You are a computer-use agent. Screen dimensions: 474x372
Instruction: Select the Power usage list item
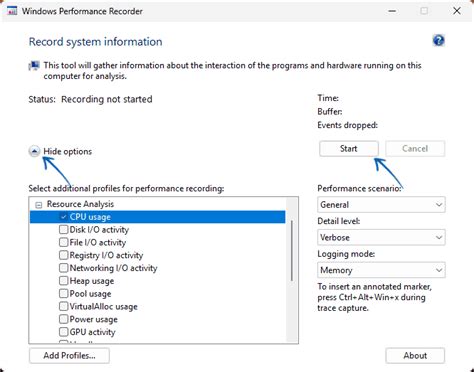pyautogui.click(x=93, y=319)
